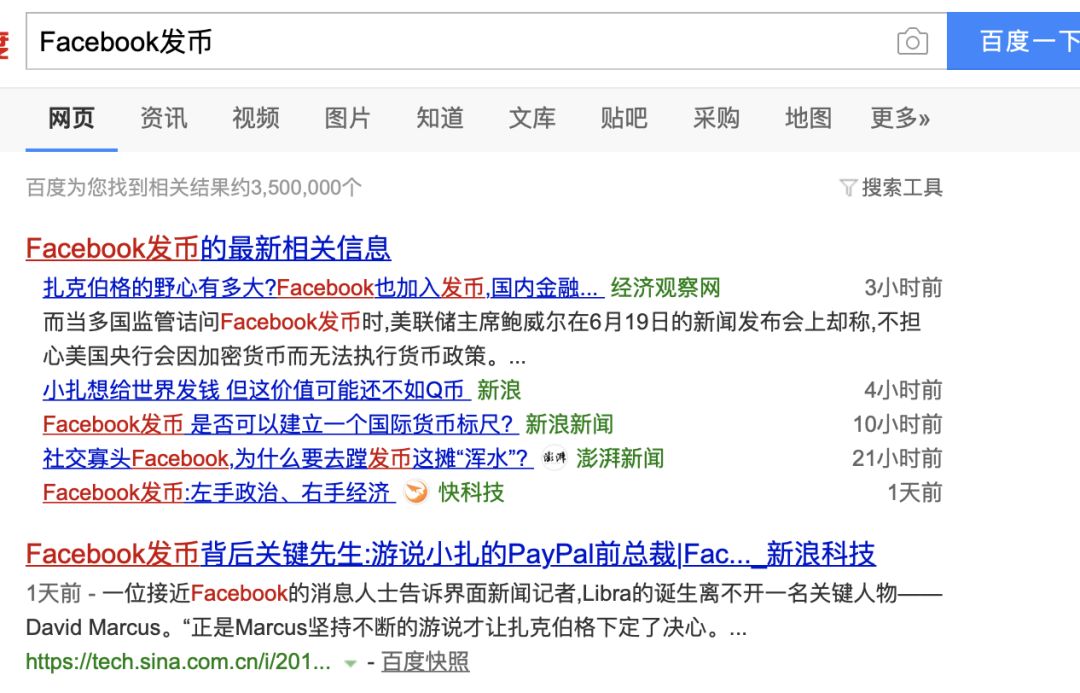Open 搜索工具 search tools
The height and width of the screenshot is (693, 1080).
(x=902, y=187)
